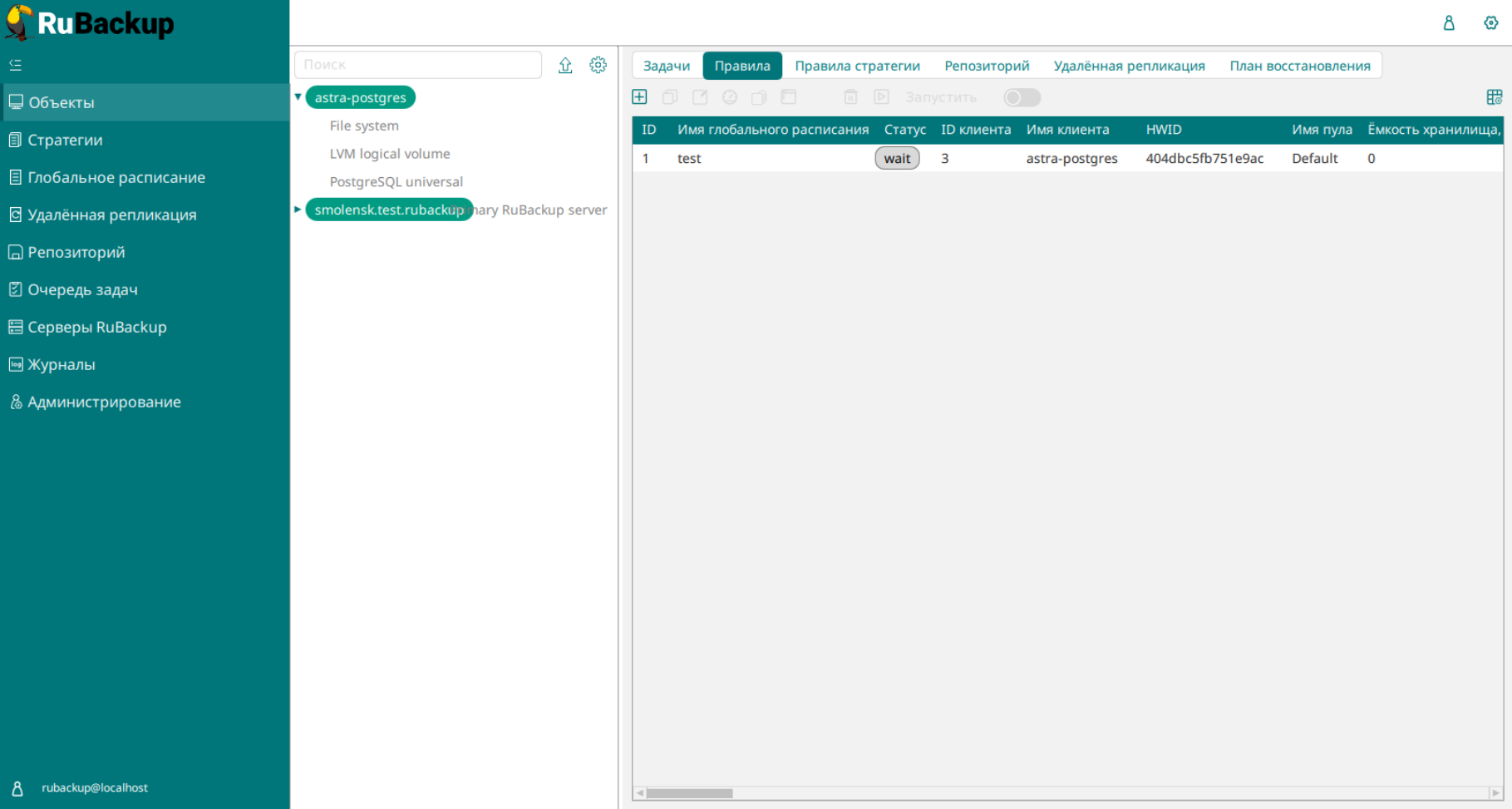Image resolution: width=1512 pixels, height=809 pixels.
Task: Switch to the Задачи tab
Action: pyautogui.click(x=667, y=66)
